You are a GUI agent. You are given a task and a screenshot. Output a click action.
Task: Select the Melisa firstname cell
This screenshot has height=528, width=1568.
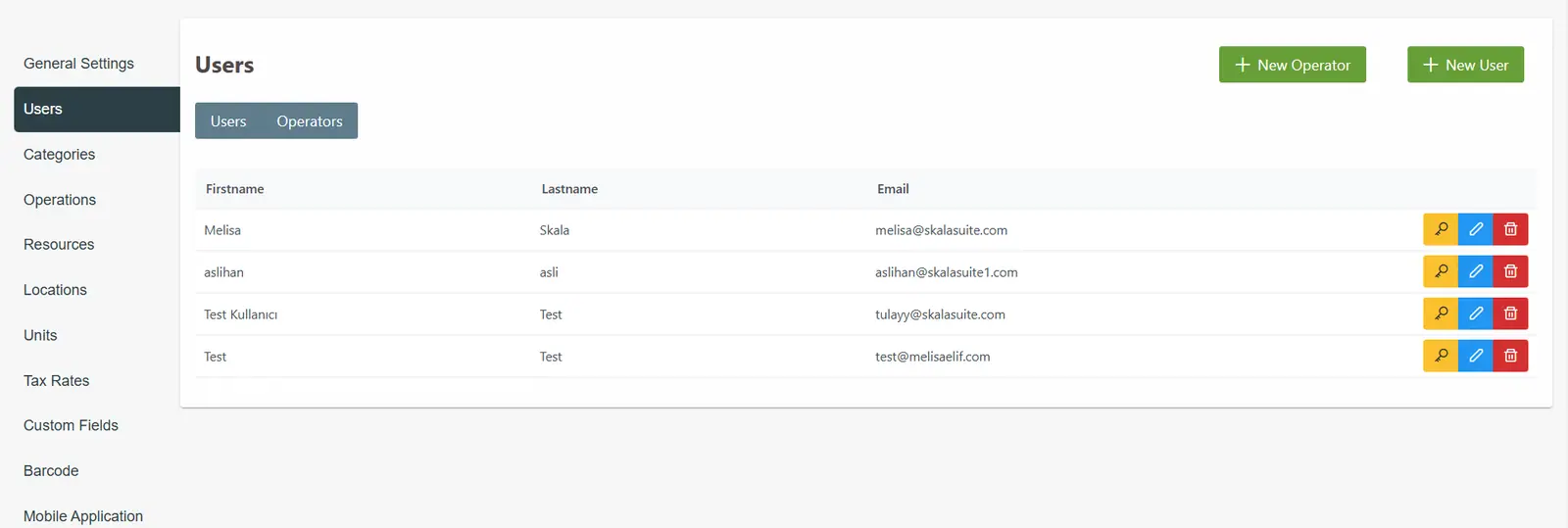coord(222,230)
